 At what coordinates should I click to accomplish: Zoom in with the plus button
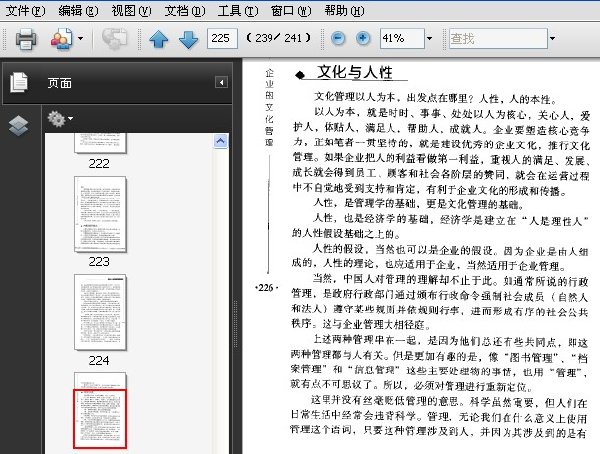[x=363, y=38]
